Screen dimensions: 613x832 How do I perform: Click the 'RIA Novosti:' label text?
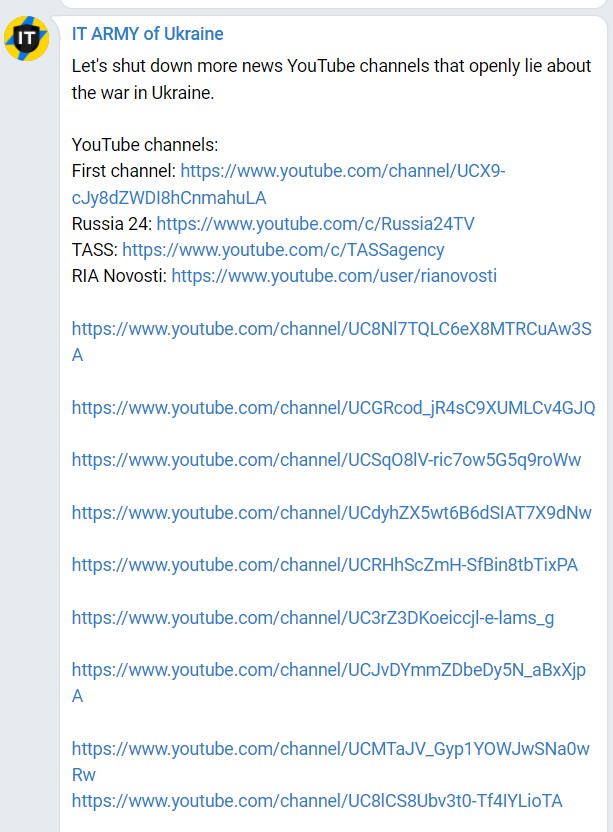tap(119, 276)
